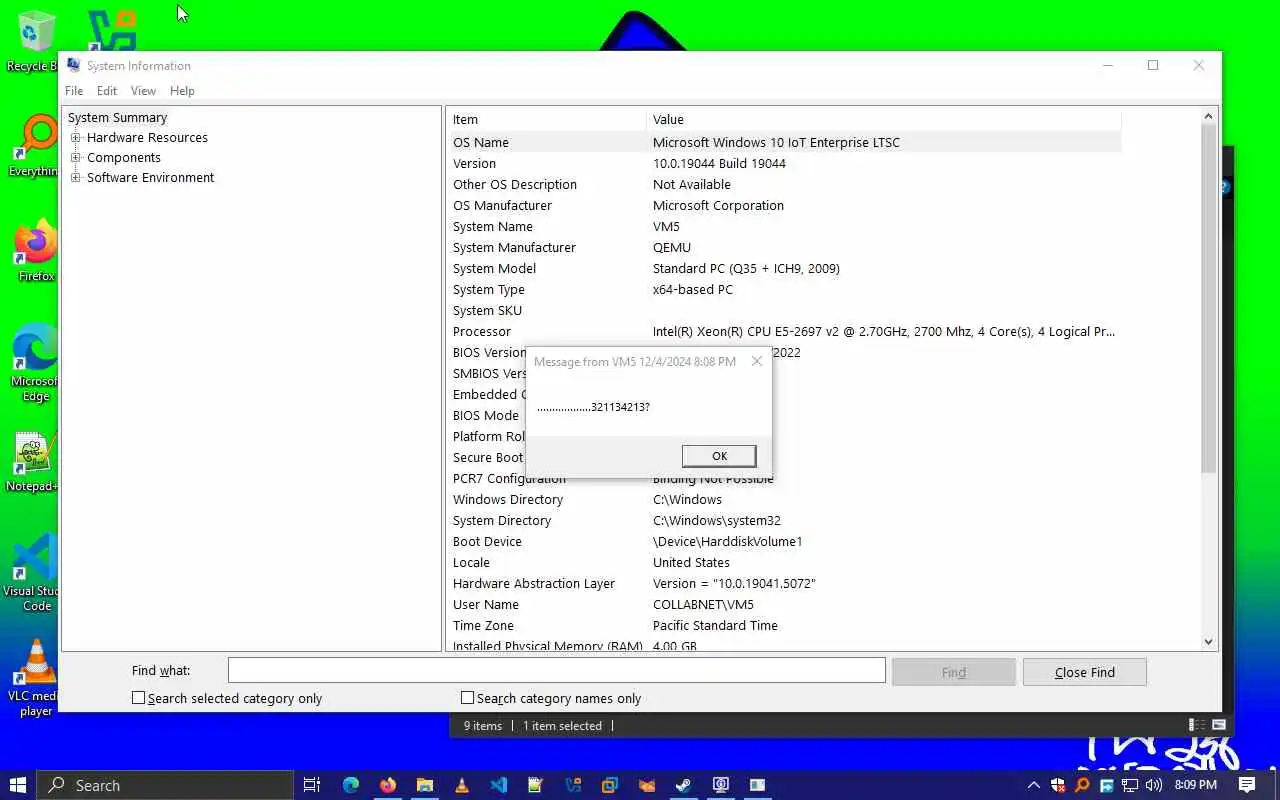Select the System Information taskbar icon
The width and height of the screenshot is (1280, 800).
point(721,785)
